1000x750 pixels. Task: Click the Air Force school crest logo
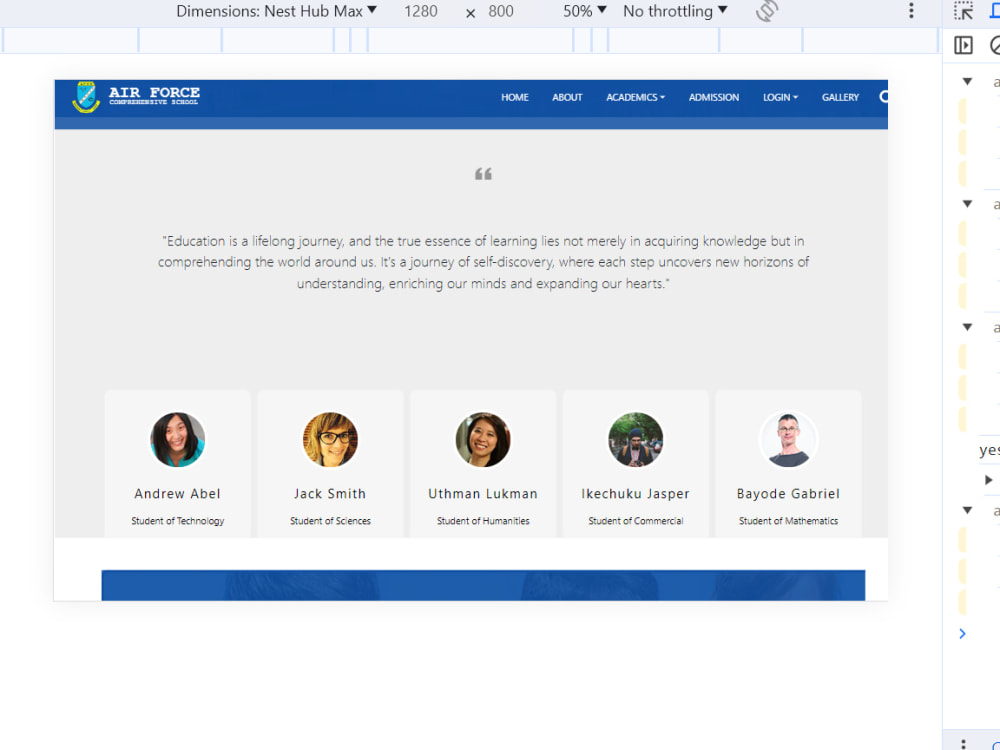tap(86, 98)
